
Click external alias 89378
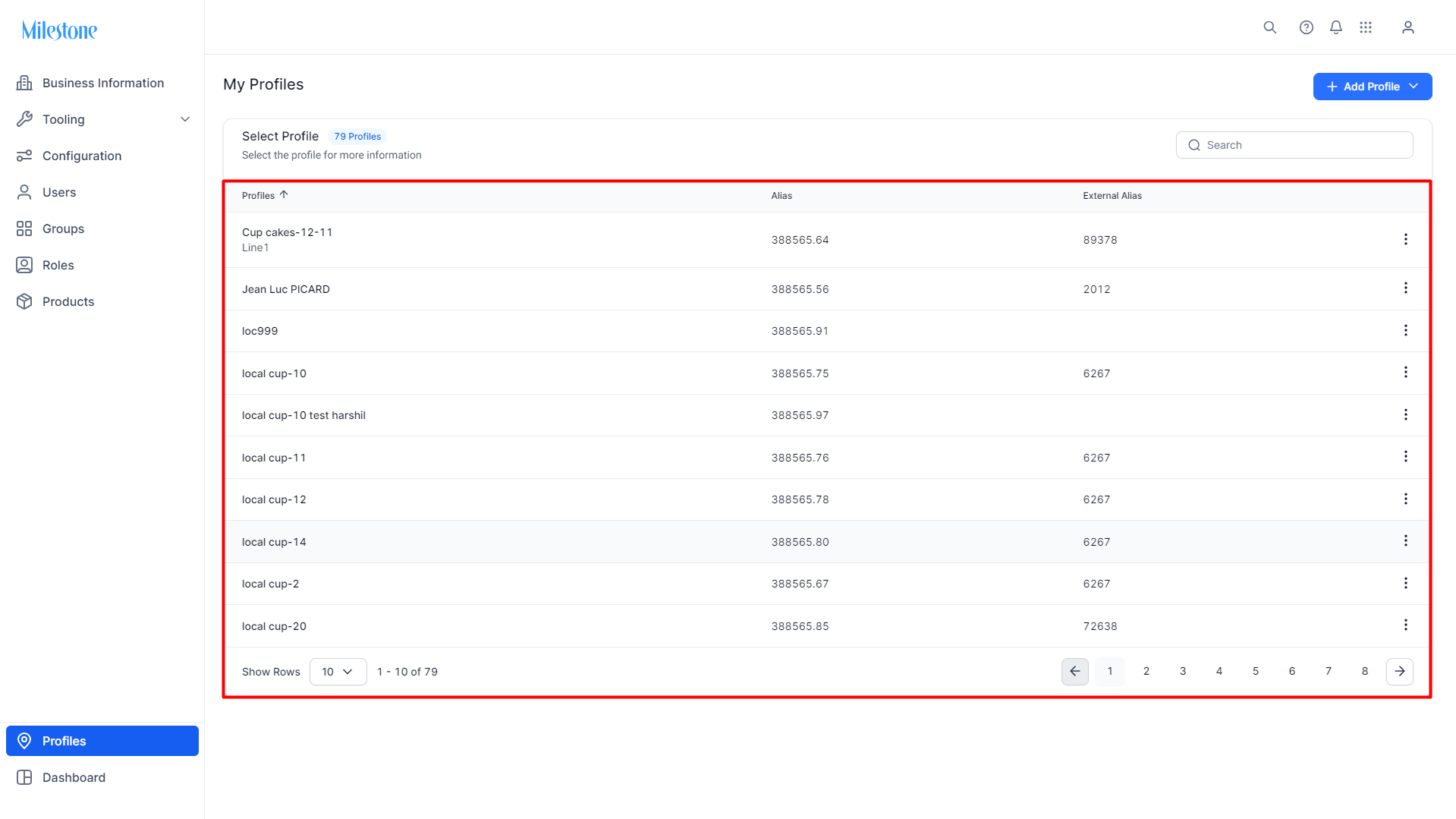point(1099,240)
